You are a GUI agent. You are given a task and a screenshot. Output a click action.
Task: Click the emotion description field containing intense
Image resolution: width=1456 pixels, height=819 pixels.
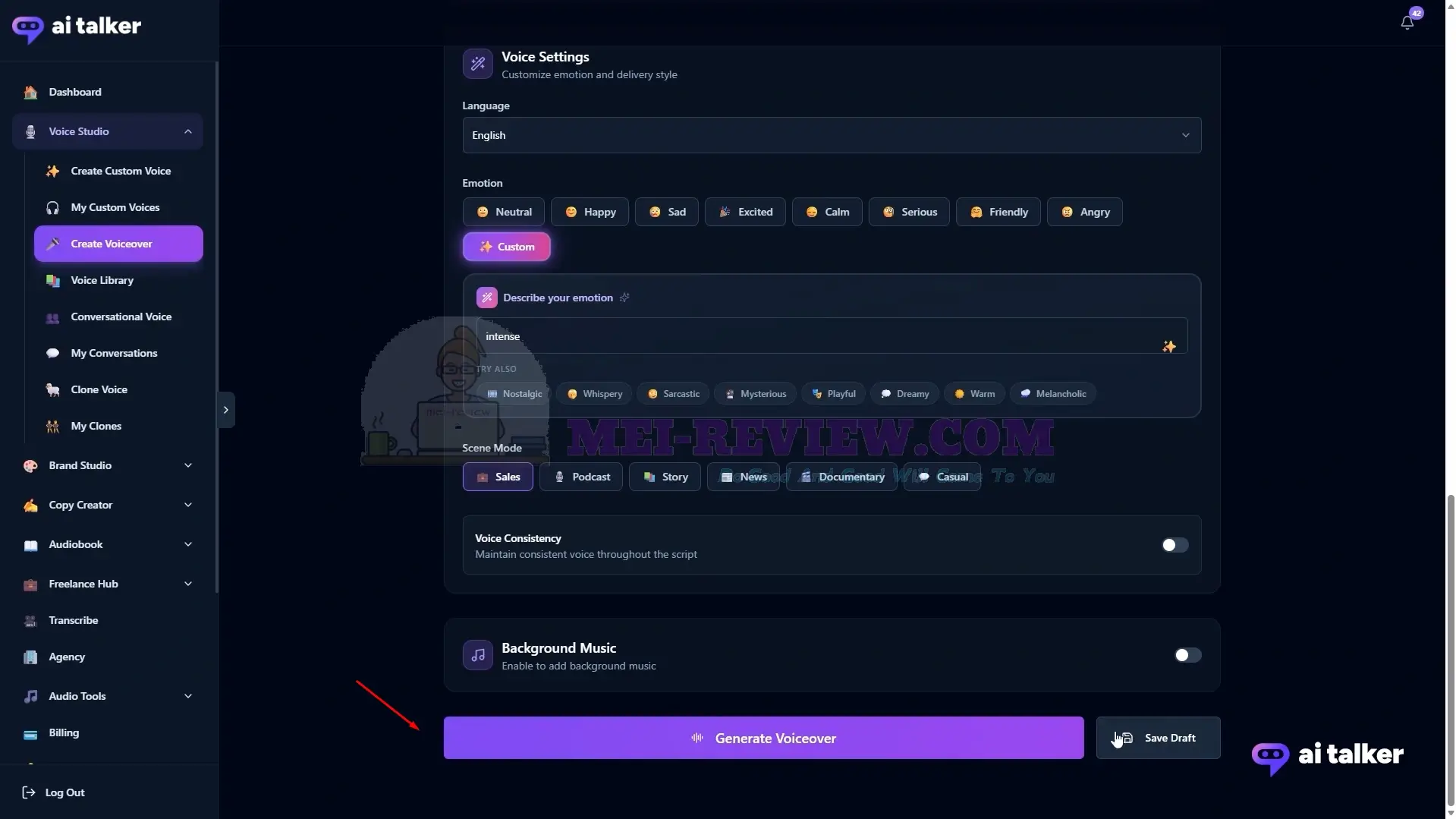[x=832, y=335]
